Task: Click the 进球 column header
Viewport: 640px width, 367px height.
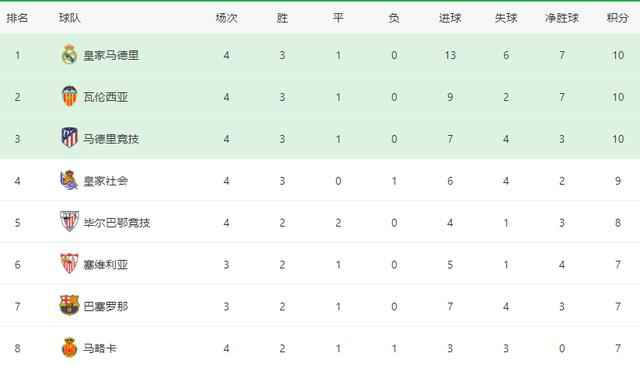Action: [450, 18]
